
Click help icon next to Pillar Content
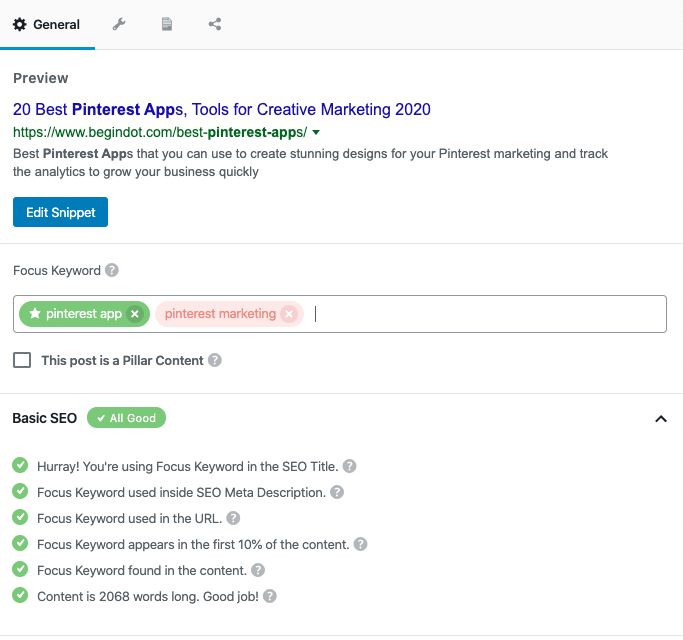point(215,360)
